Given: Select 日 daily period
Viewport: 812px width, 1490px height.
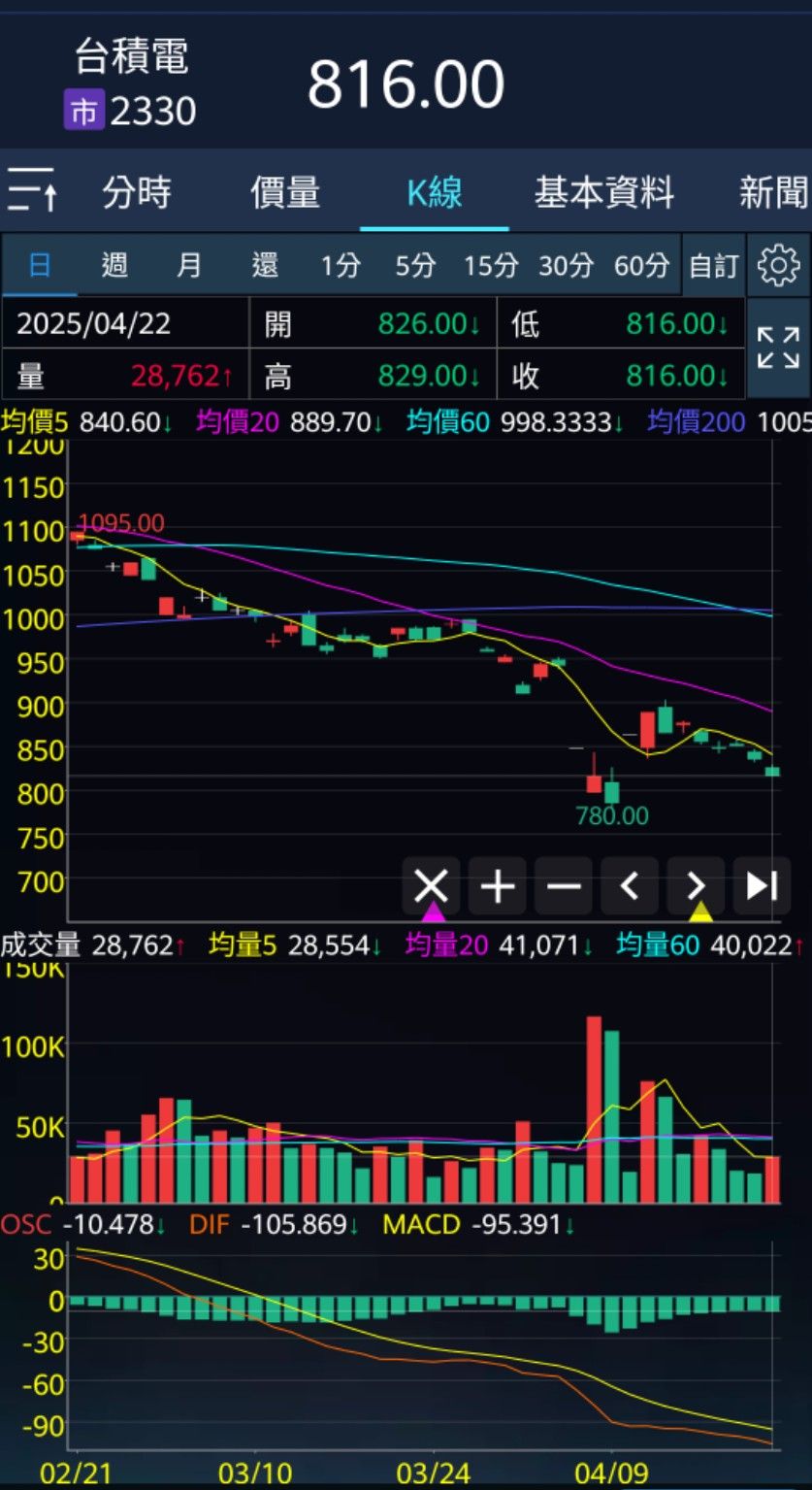Looking at the screenshot, I should click(x=39, y=264).
